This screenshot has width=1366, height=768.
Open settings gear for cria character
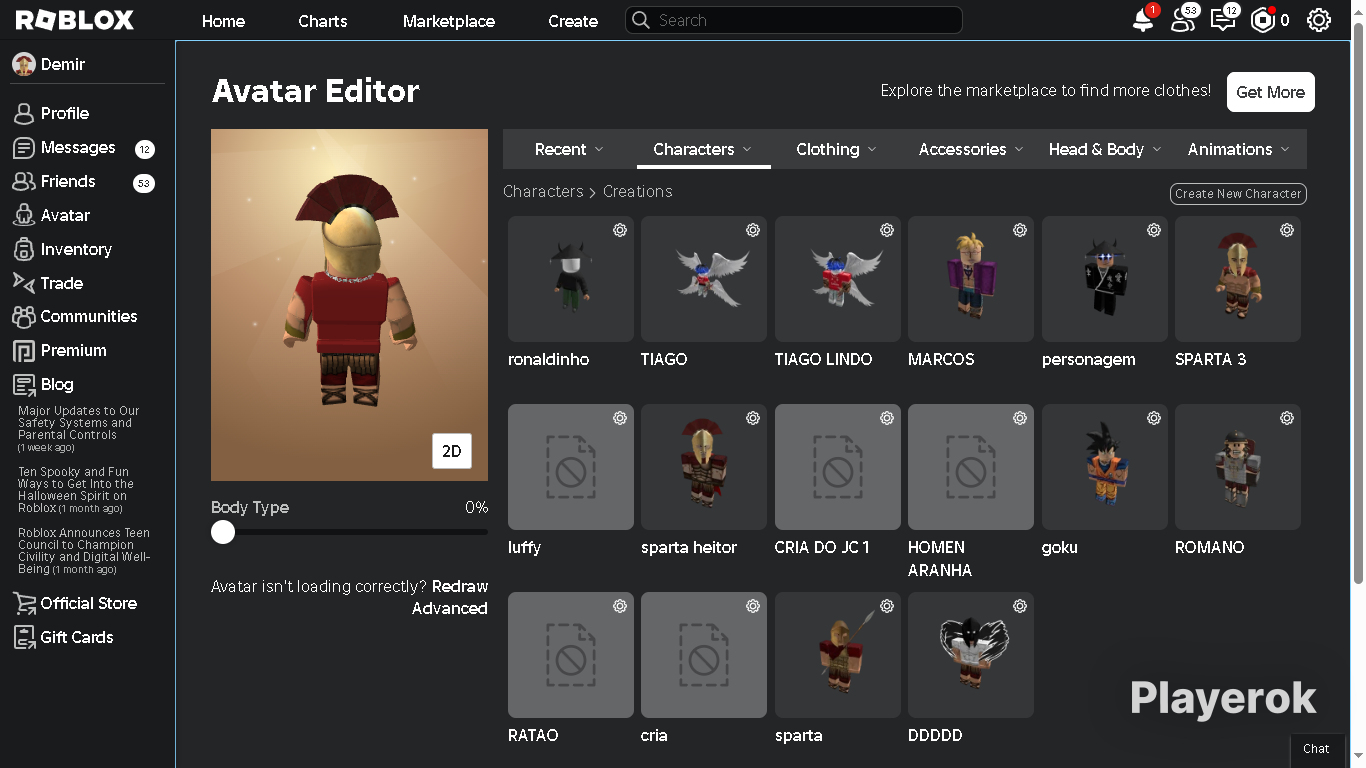click(753, 606)
